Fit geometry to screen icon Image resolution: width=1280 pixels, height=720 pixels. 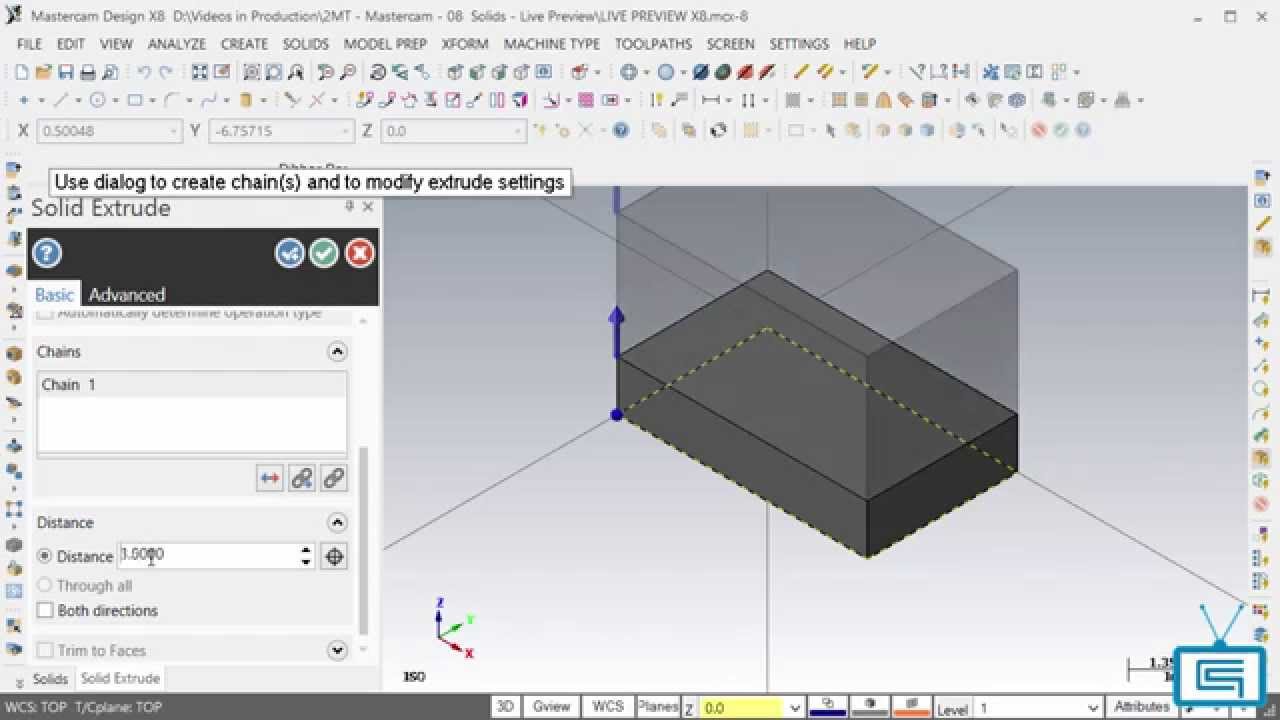click(200, 72)
